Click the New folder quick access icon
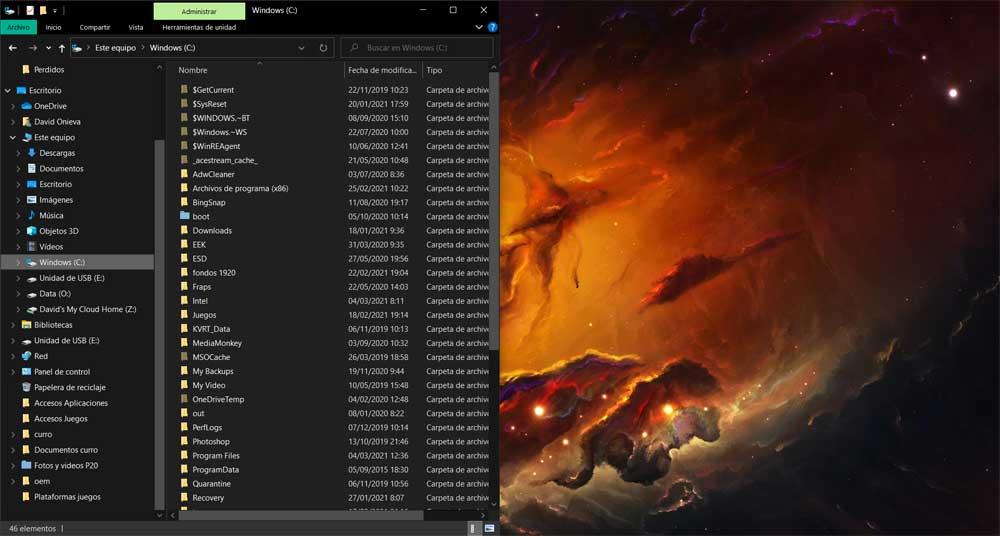 click(43, 10)
